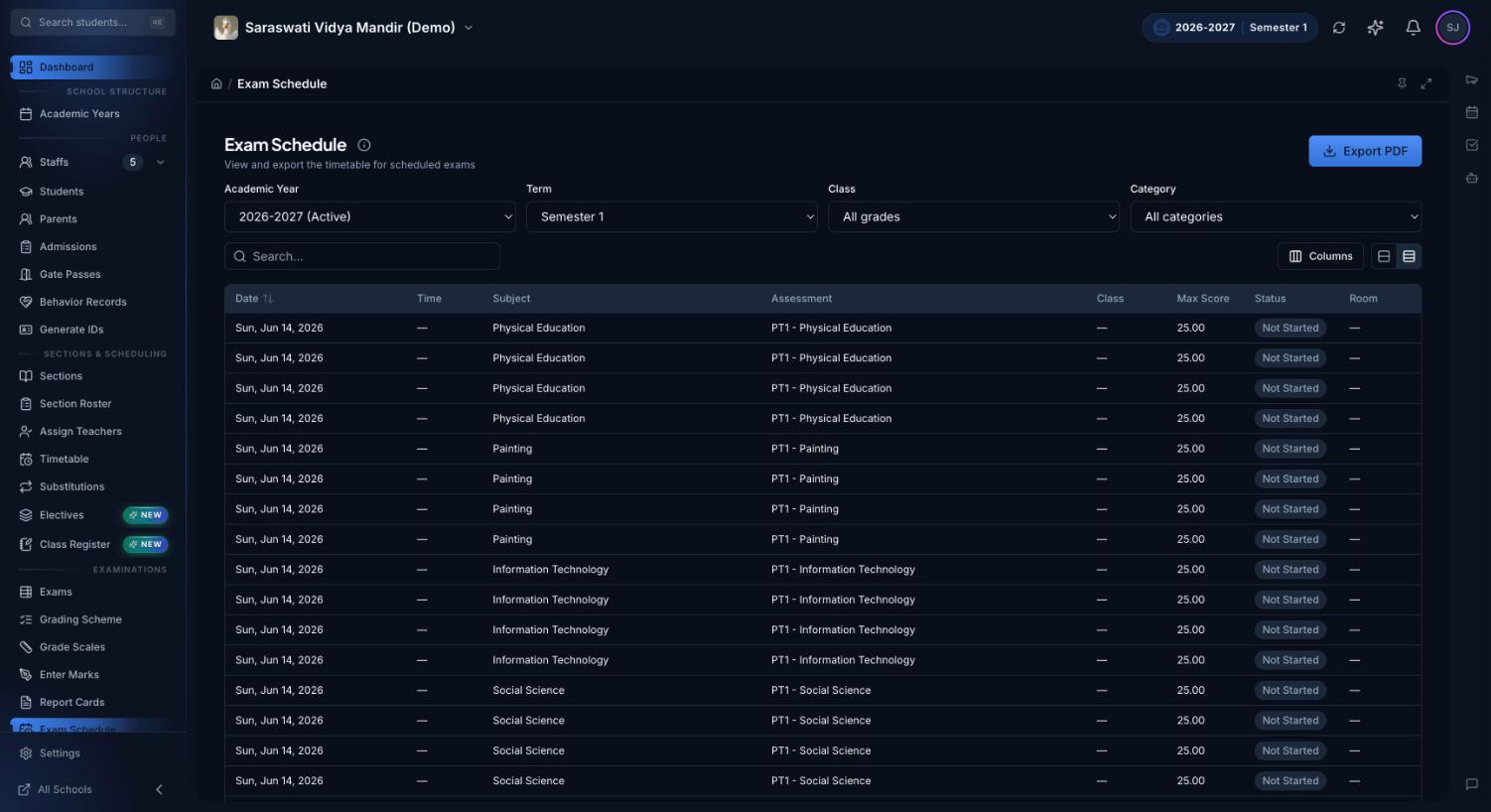Expand the page to fullscreen

coord(1426,83)
